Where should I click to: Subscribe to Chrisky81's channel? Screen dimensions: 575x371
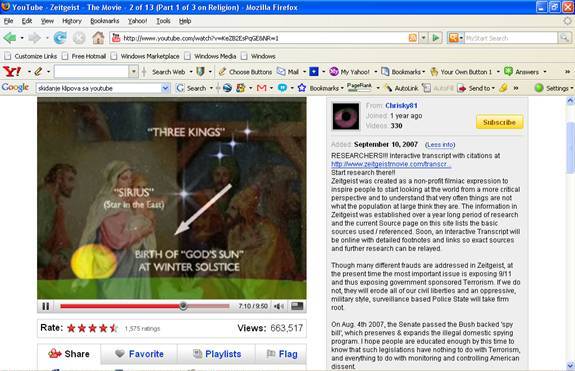click(499, 122)
